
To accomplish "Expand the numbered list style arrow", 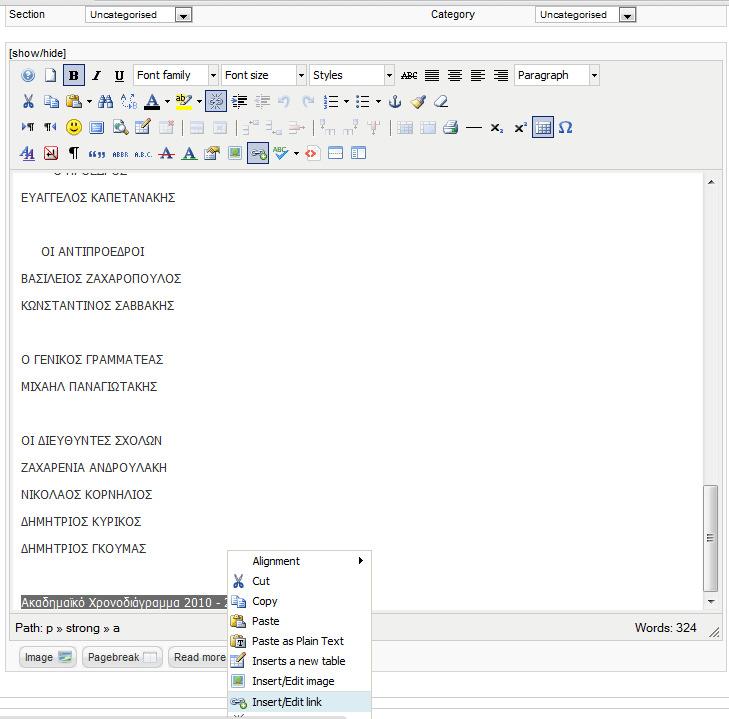I will 346,101.
